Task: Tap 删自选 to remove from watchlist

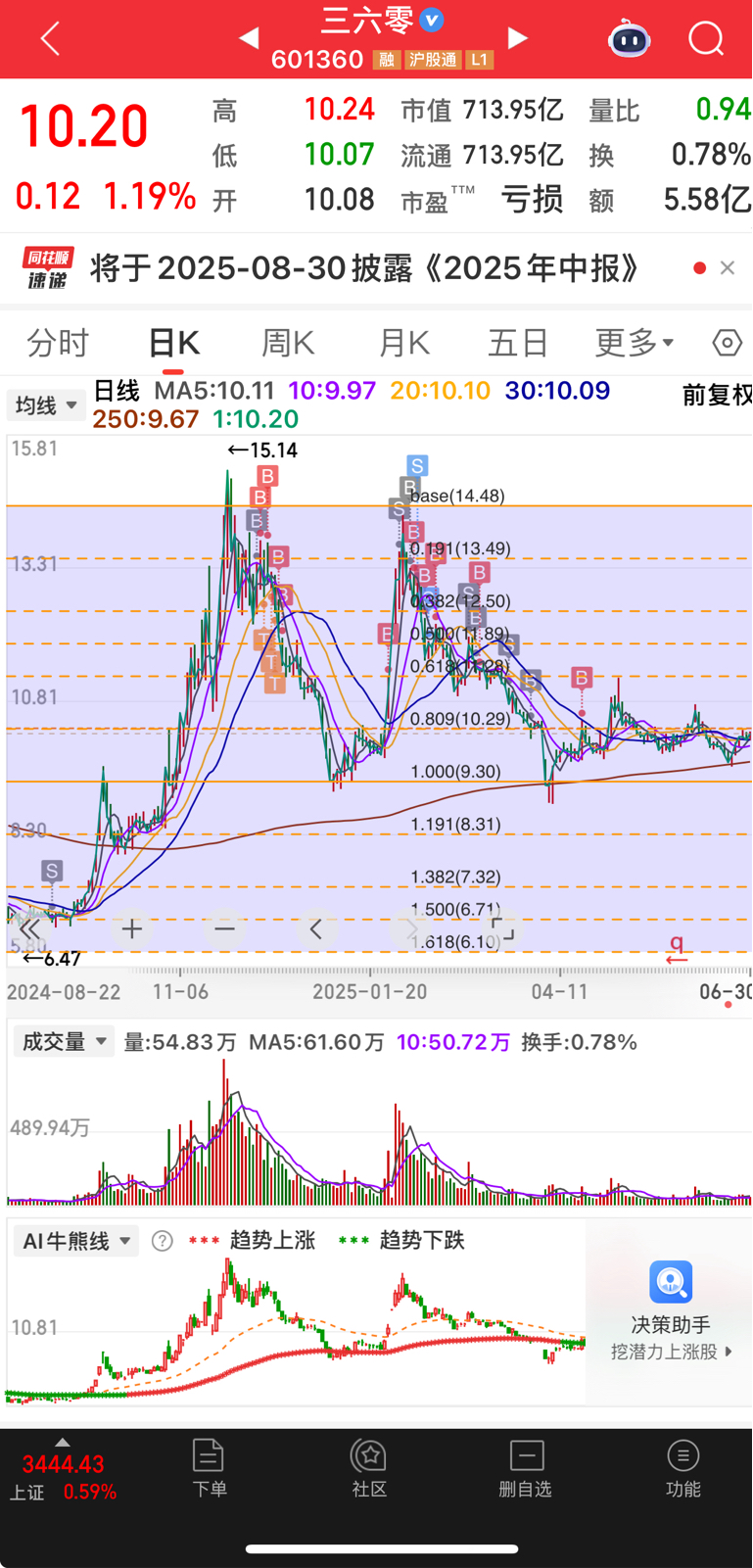Action: [x=526, y=1468]
